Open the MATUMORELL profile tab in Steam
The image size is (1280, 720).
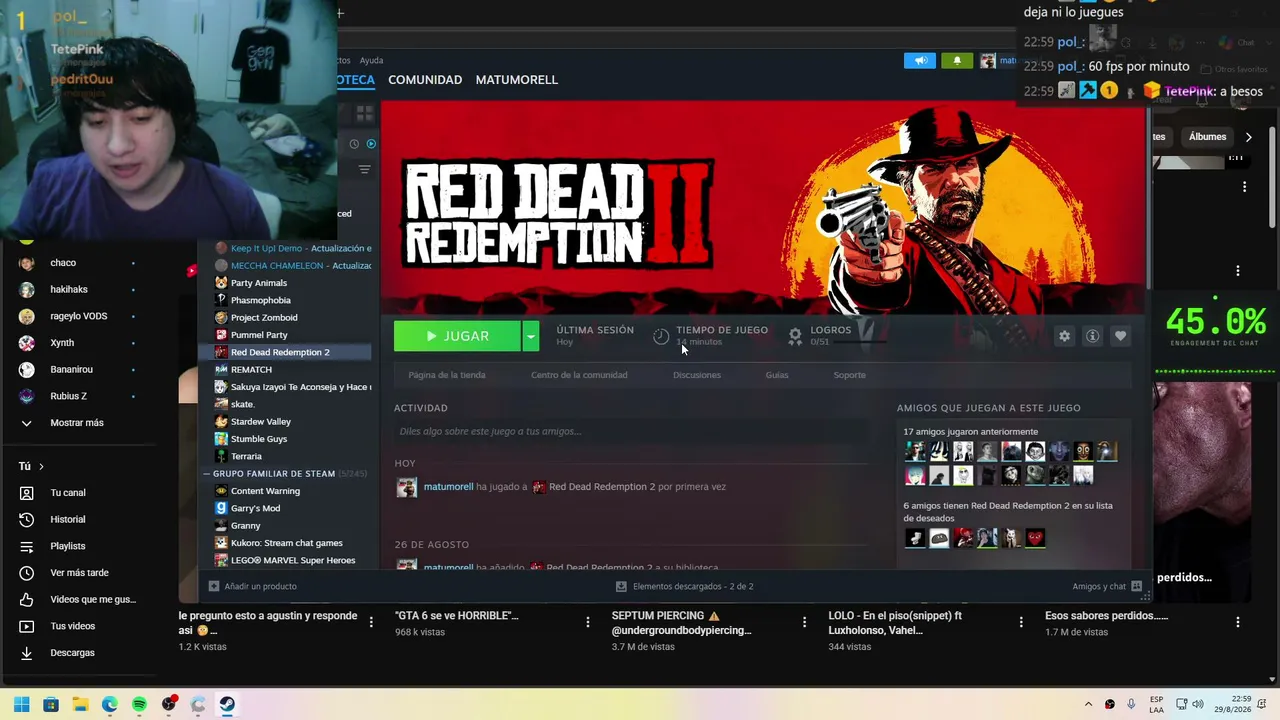(517, 80)
